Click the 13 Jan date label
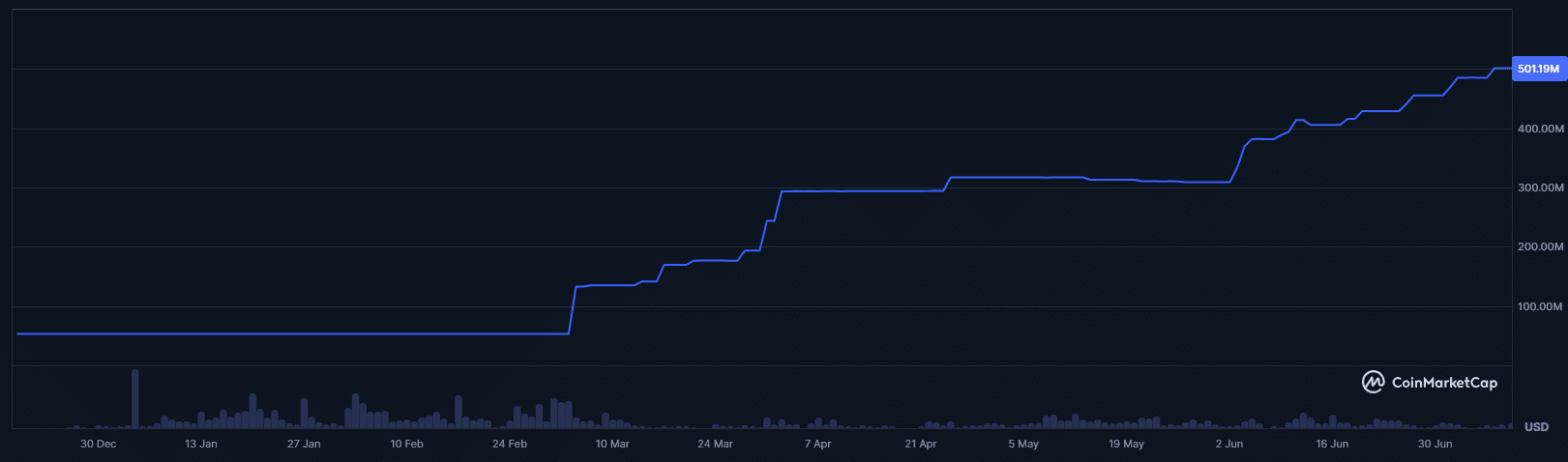The image size is (1568, 462). [x=201, y=444]
